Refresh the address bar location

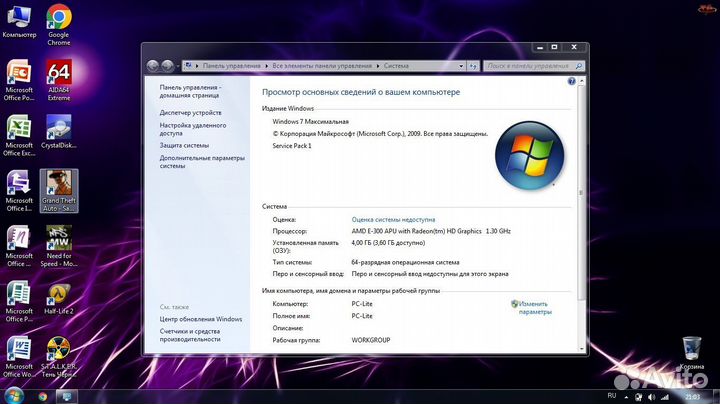coord(473,66)
